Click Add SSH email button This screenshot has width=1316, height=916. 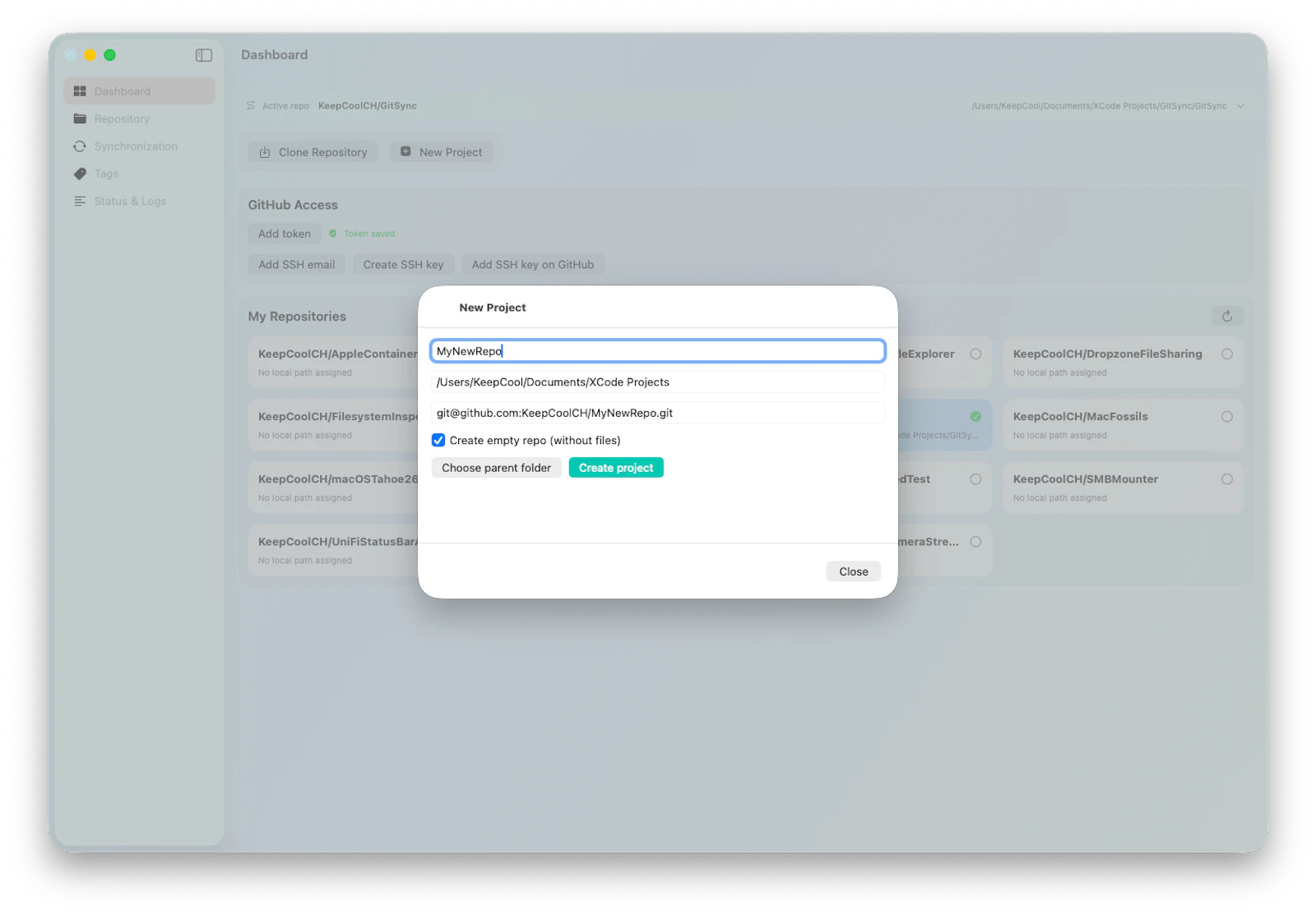point(297,265)
